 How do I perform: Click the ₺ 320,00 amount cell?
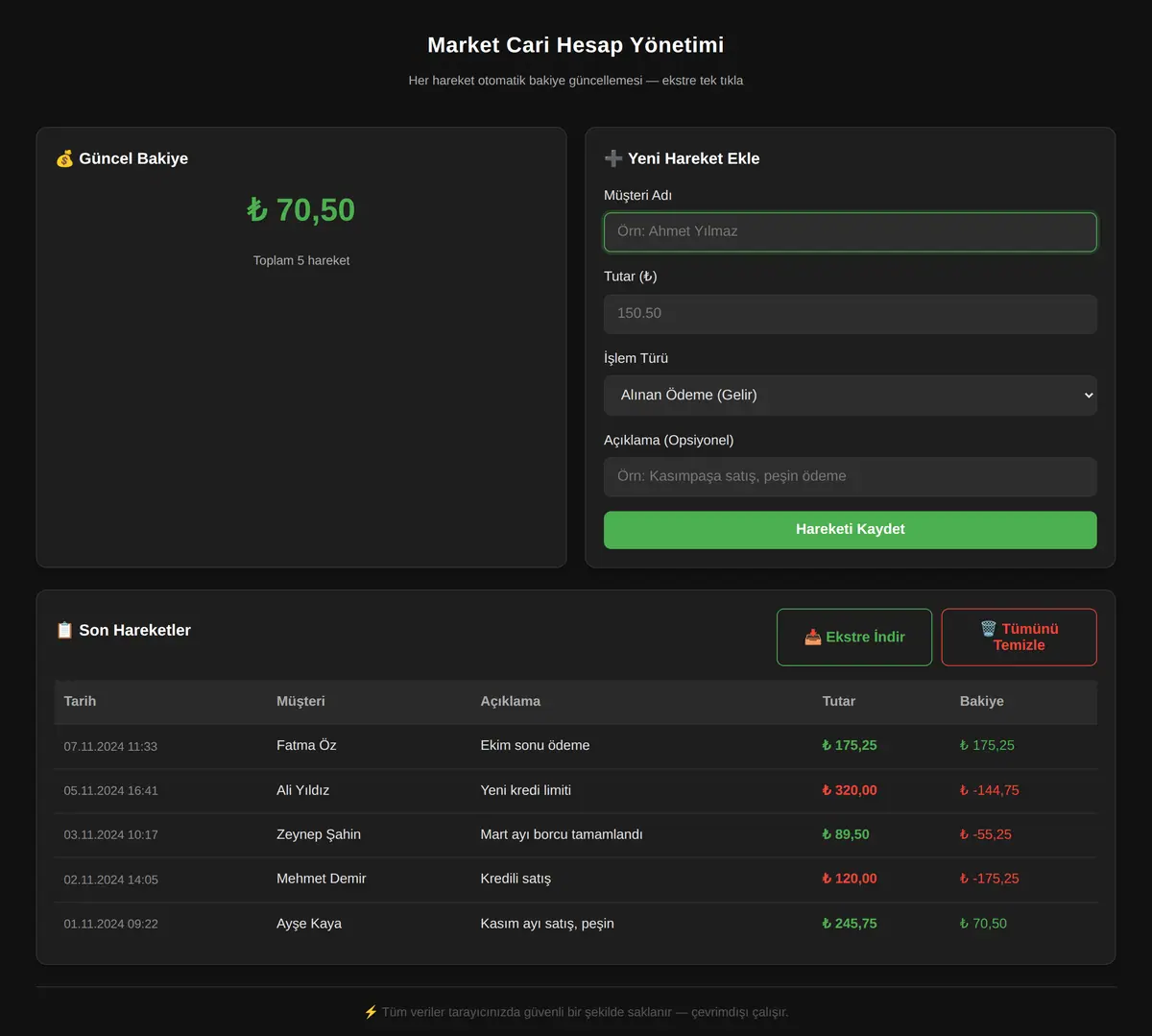850,790
